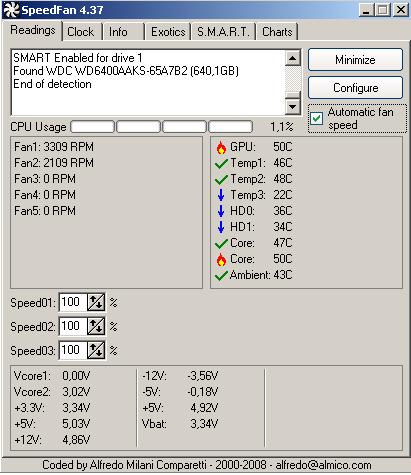Click the +3.3V 3,34V reading
411x475 pixels.
tap(52, 408)
